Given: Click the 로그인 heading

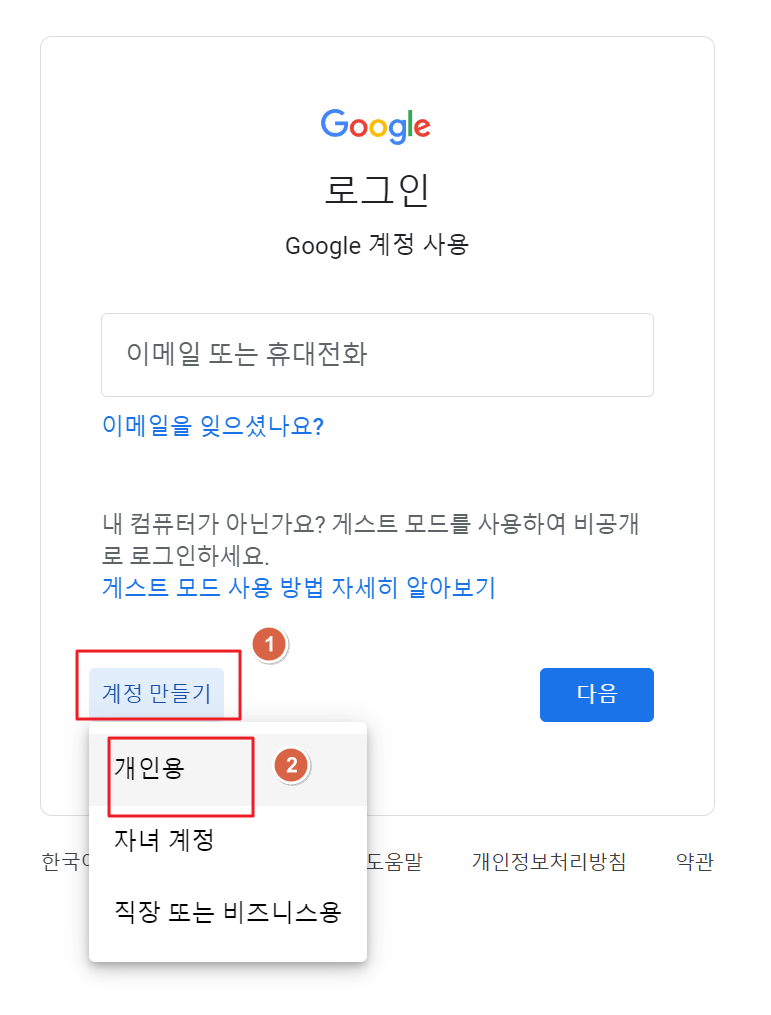Looking at the screenshot, I should pyautogui.click(x=376, y=191).
